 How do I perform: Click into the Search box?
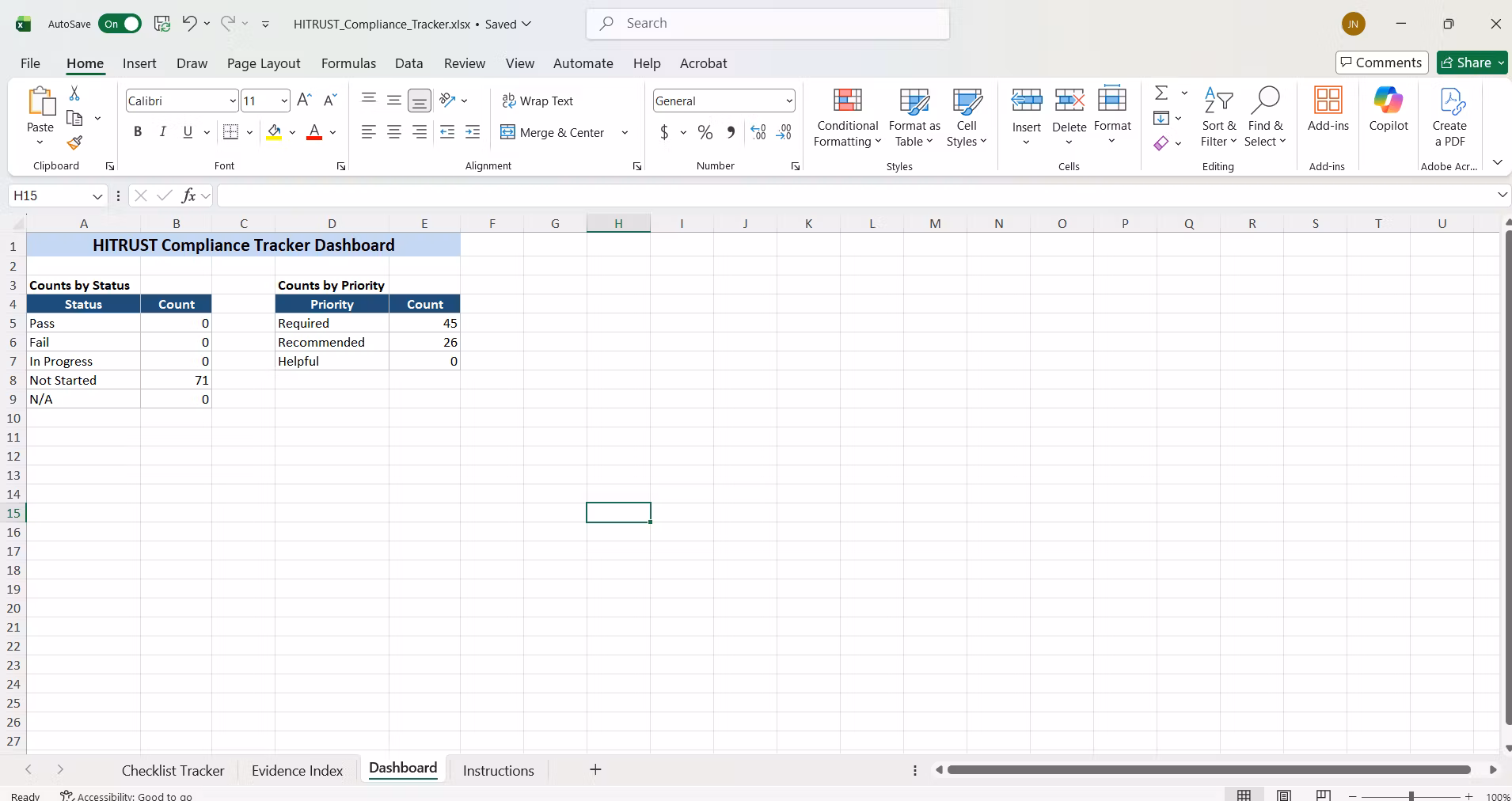coord(768,24)
